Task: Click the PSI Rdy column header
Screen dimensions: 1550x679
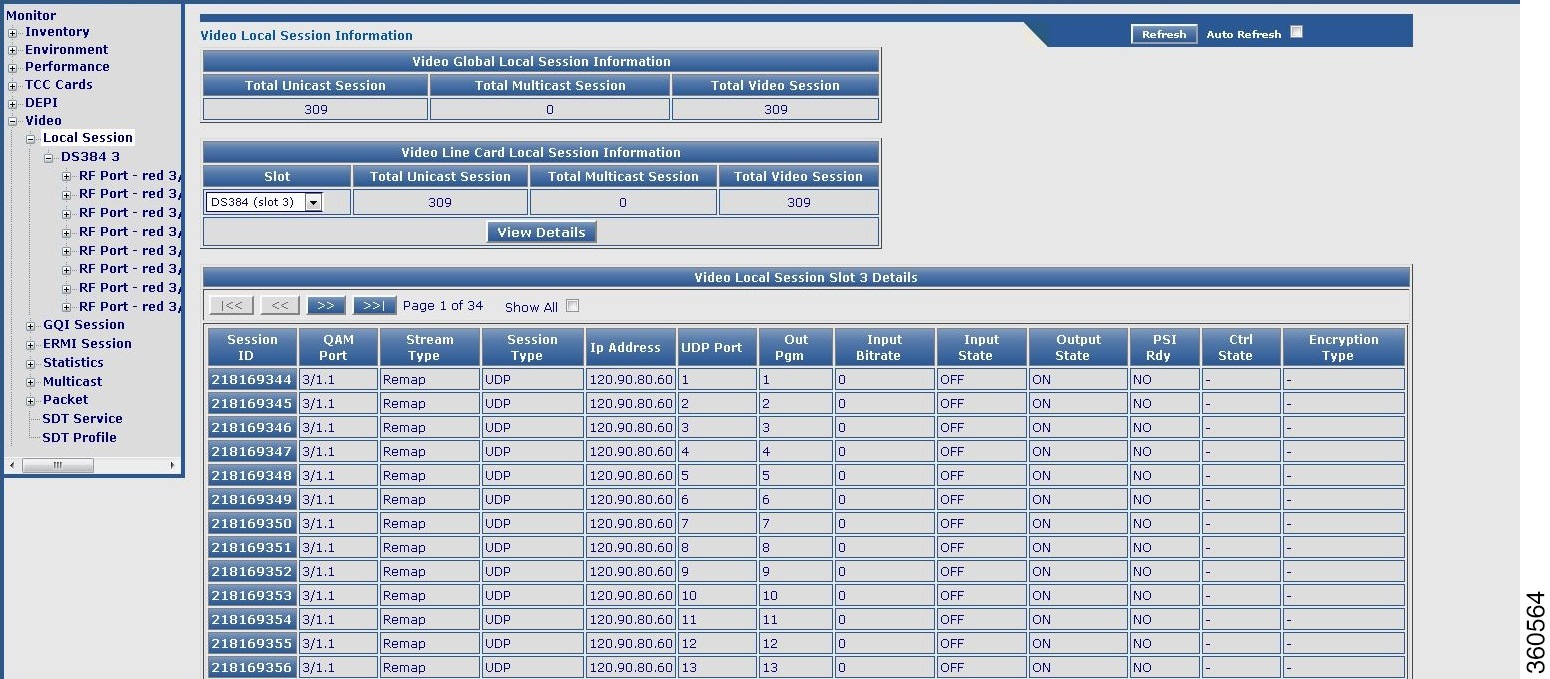Action: [1164, 347]
